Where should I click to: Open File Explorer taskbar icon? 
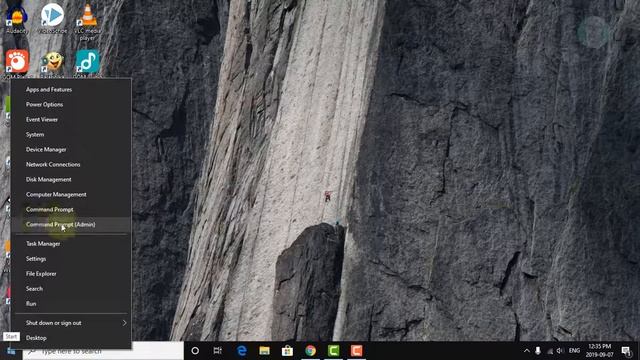[264, 351]
